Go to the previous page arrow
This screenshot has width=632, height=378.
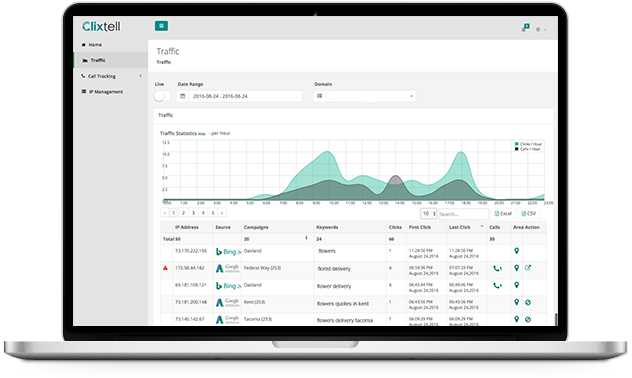coord(164,213)
